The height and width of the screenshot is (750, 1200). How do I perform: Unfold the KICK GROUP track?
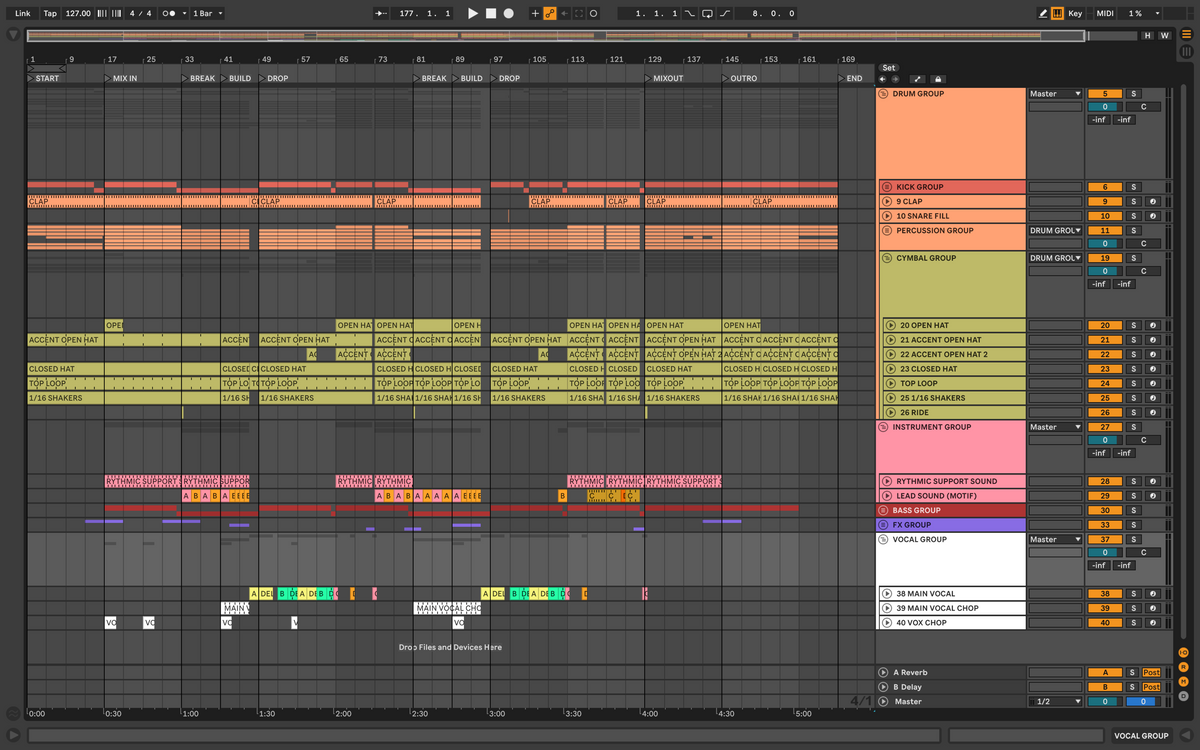(886, 187)
